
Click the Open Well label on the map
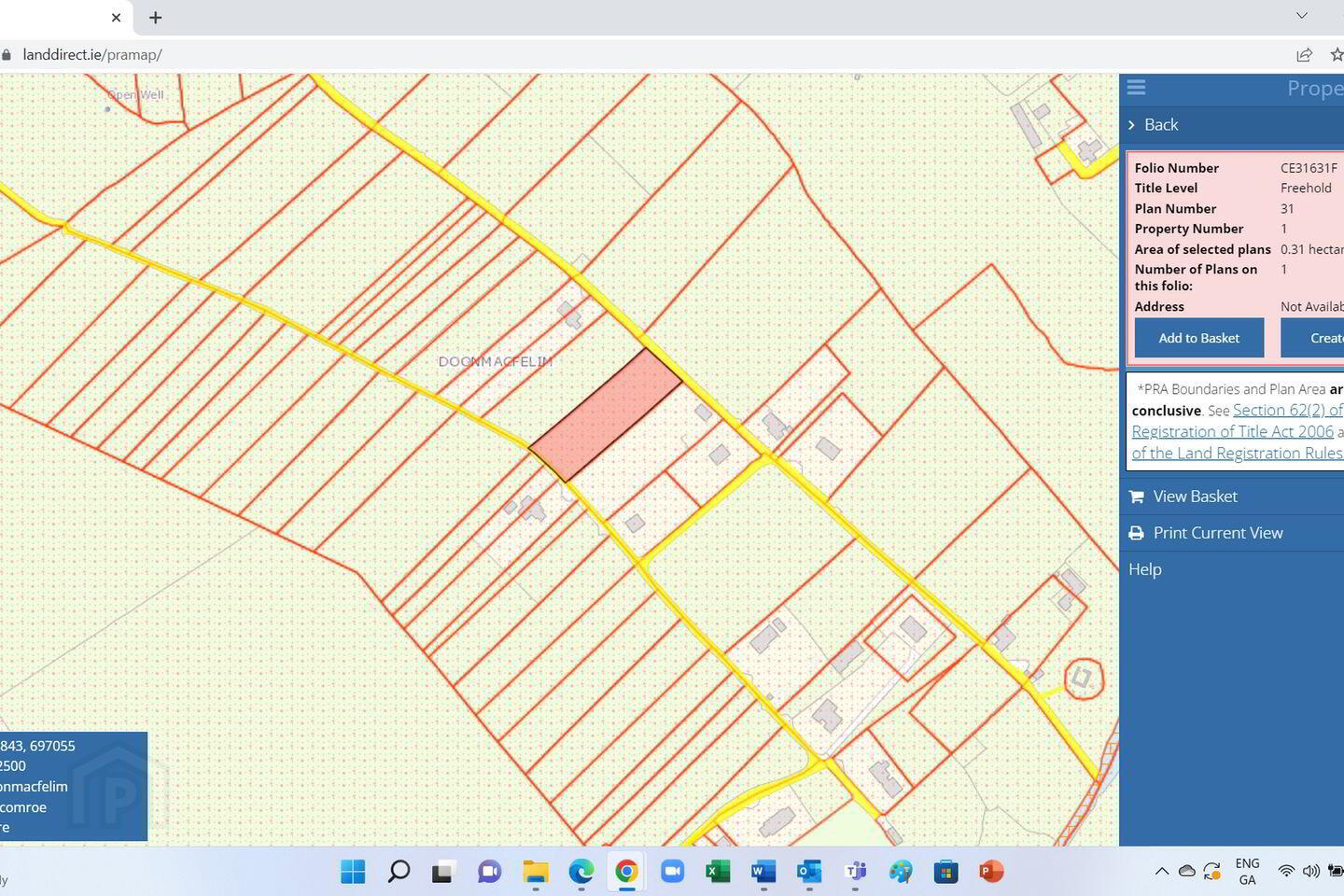(x=135, y=95)
